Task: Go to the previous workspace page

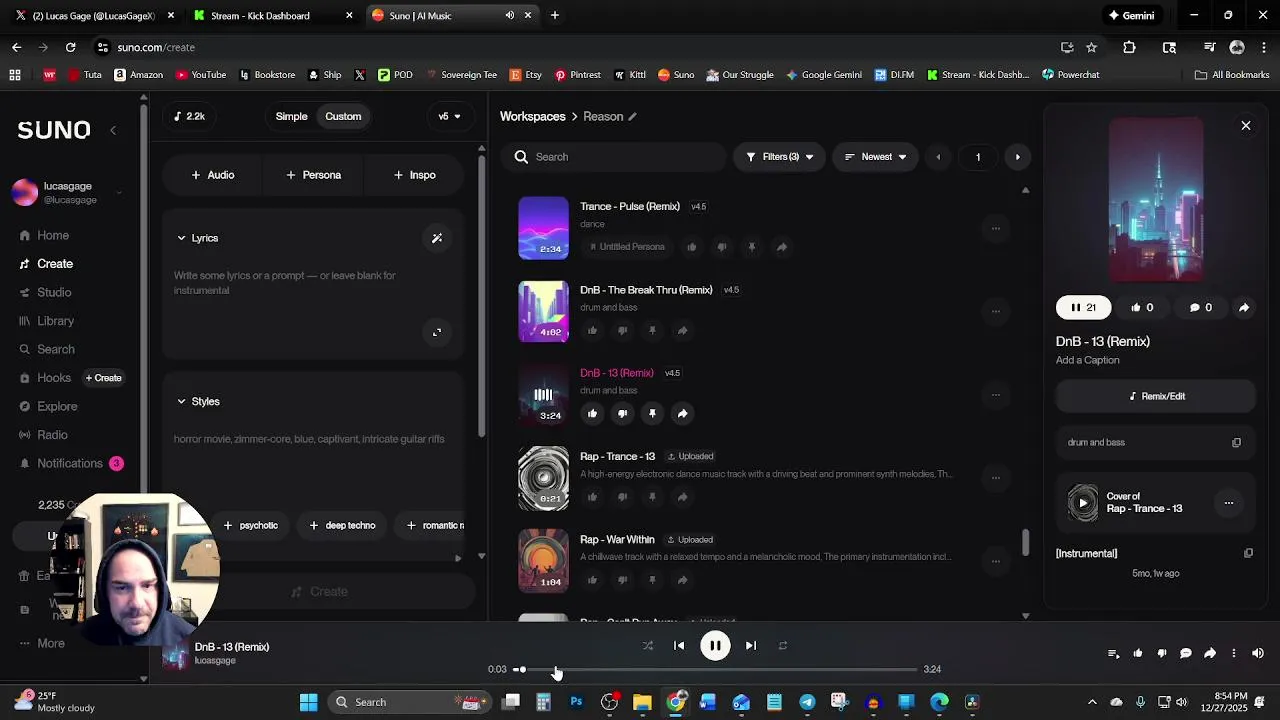Action: [938, 157]
